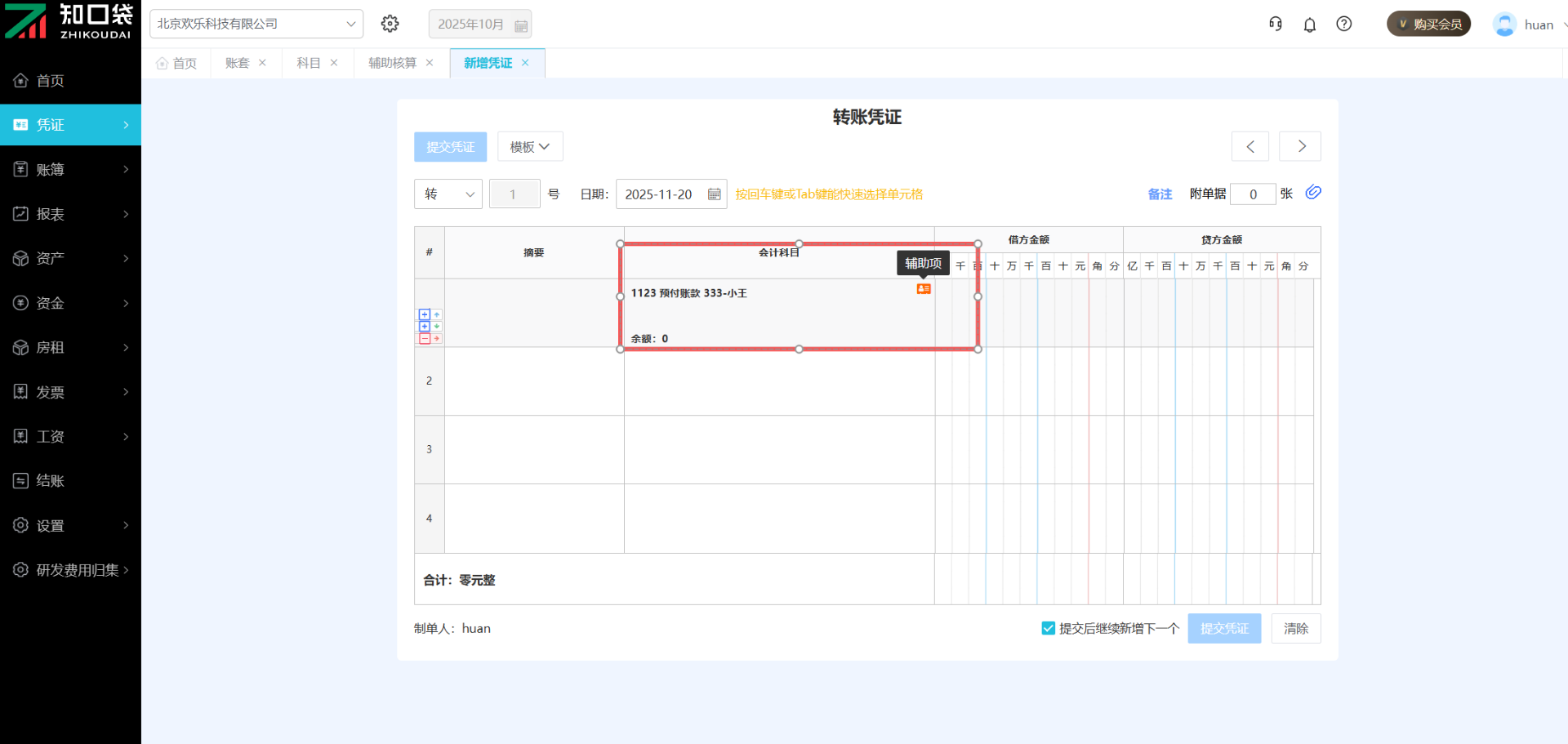
Task: Click the 清除 clear button
Action: (1295, 628)
